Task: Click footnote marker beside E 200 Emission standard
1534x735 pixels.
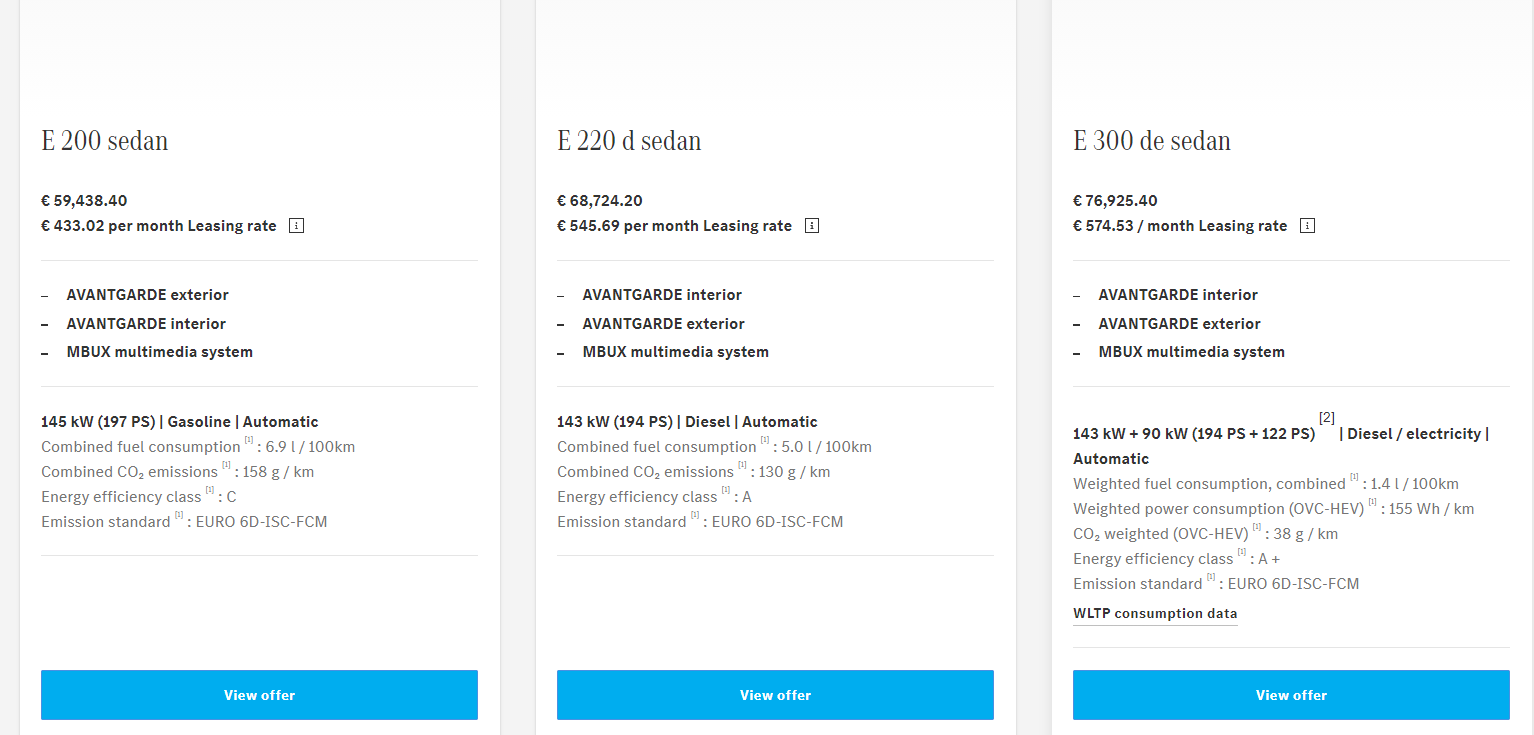Action: pos(179,516)
